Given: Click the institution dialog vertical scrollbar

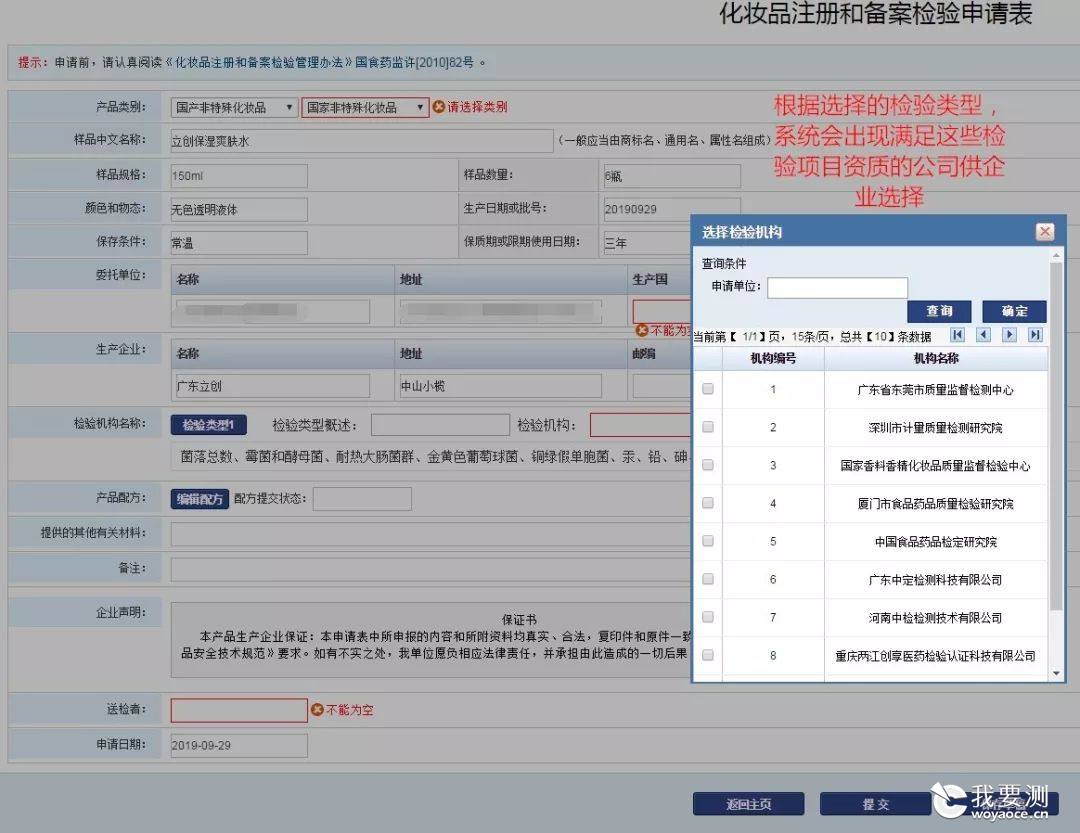Looking at the screenshot, I should coord(1057,436).
